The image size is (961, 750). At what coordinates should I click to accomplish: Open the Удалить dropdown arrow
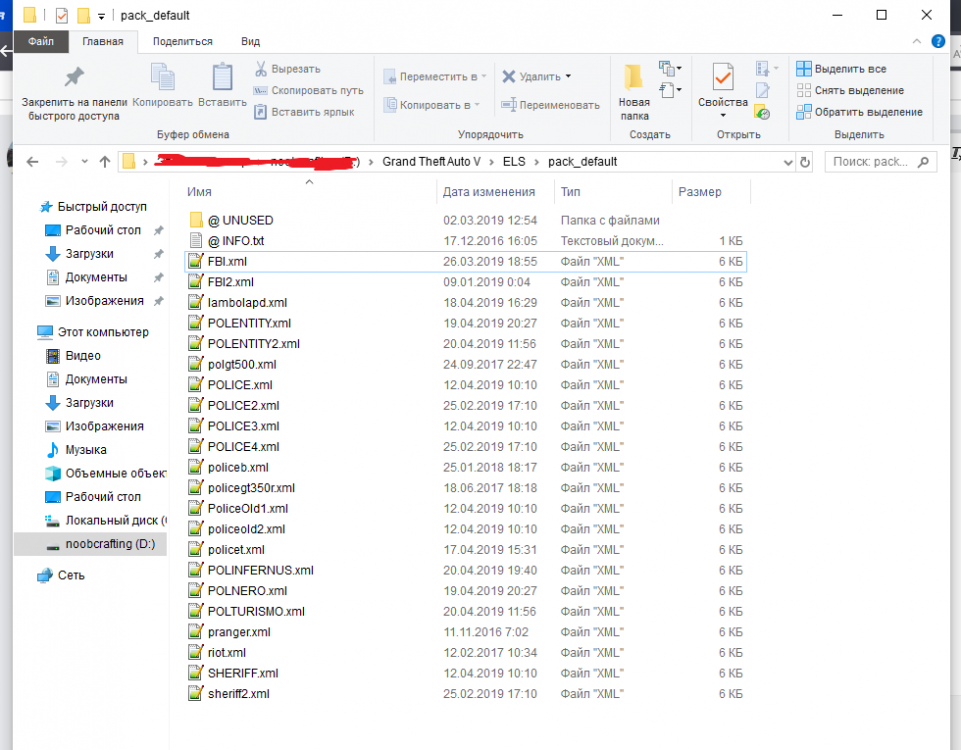pyautogui.click(x=568, y=76)
